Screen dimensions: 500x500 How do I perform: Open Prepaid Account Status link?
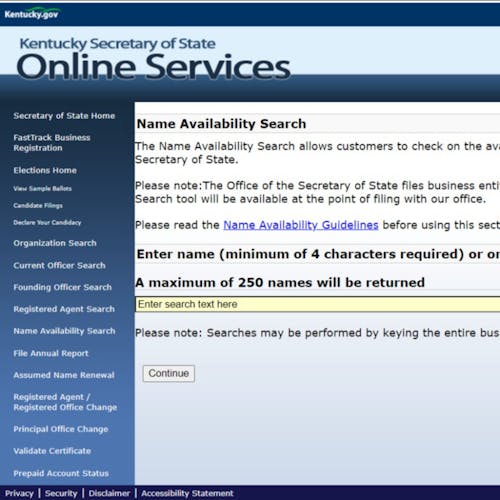click(61, 473)
